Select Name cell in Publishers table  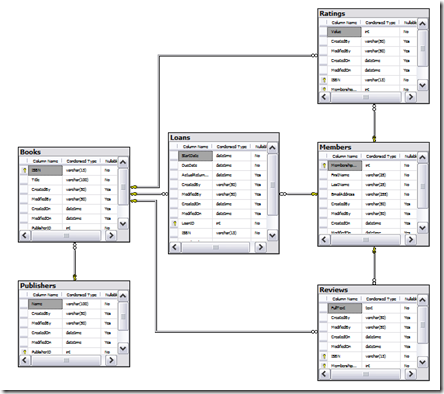tap(45, 304)
